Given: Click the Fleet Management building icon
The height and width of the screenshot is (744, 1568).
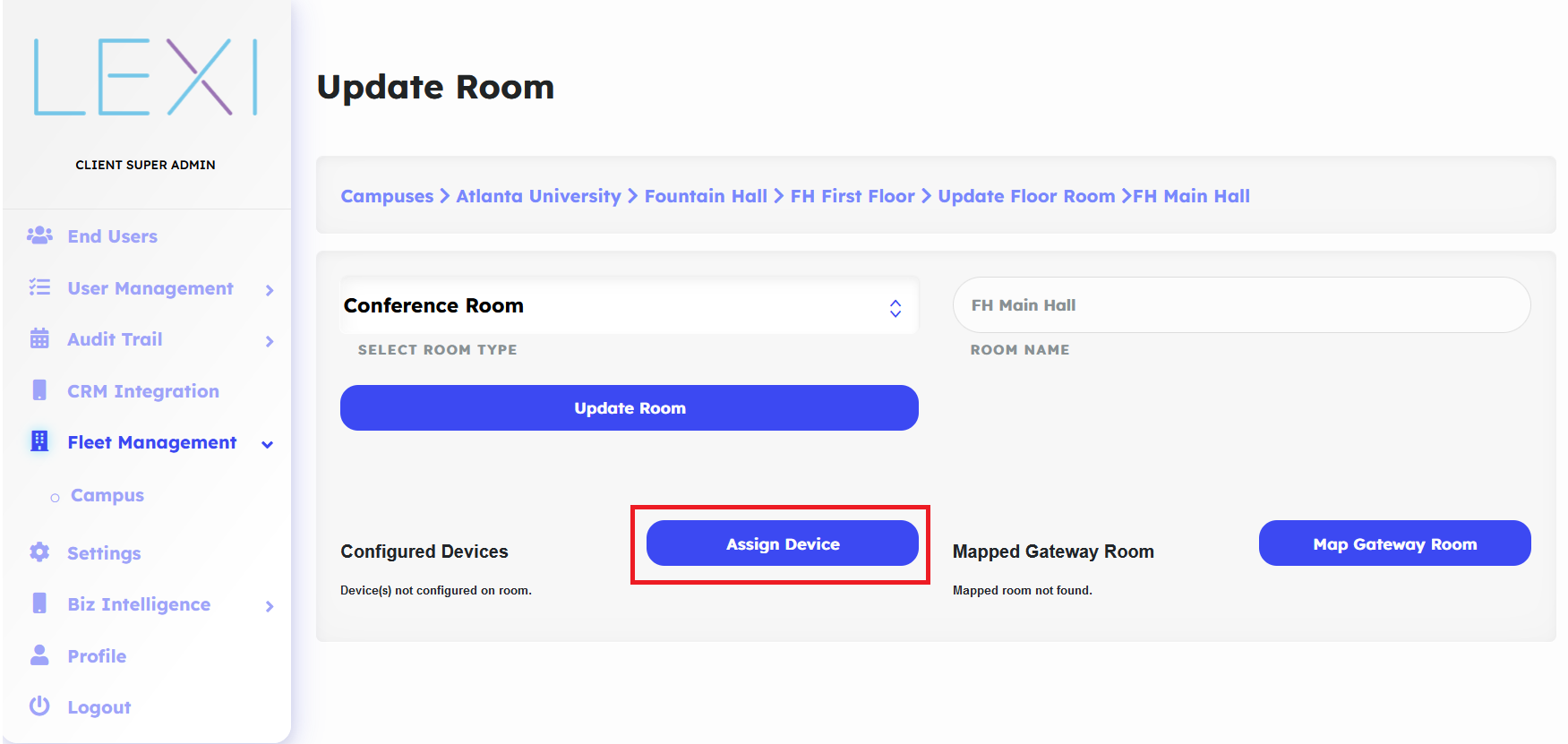Looking at the screenshot, I should click(x=39, y=441).
